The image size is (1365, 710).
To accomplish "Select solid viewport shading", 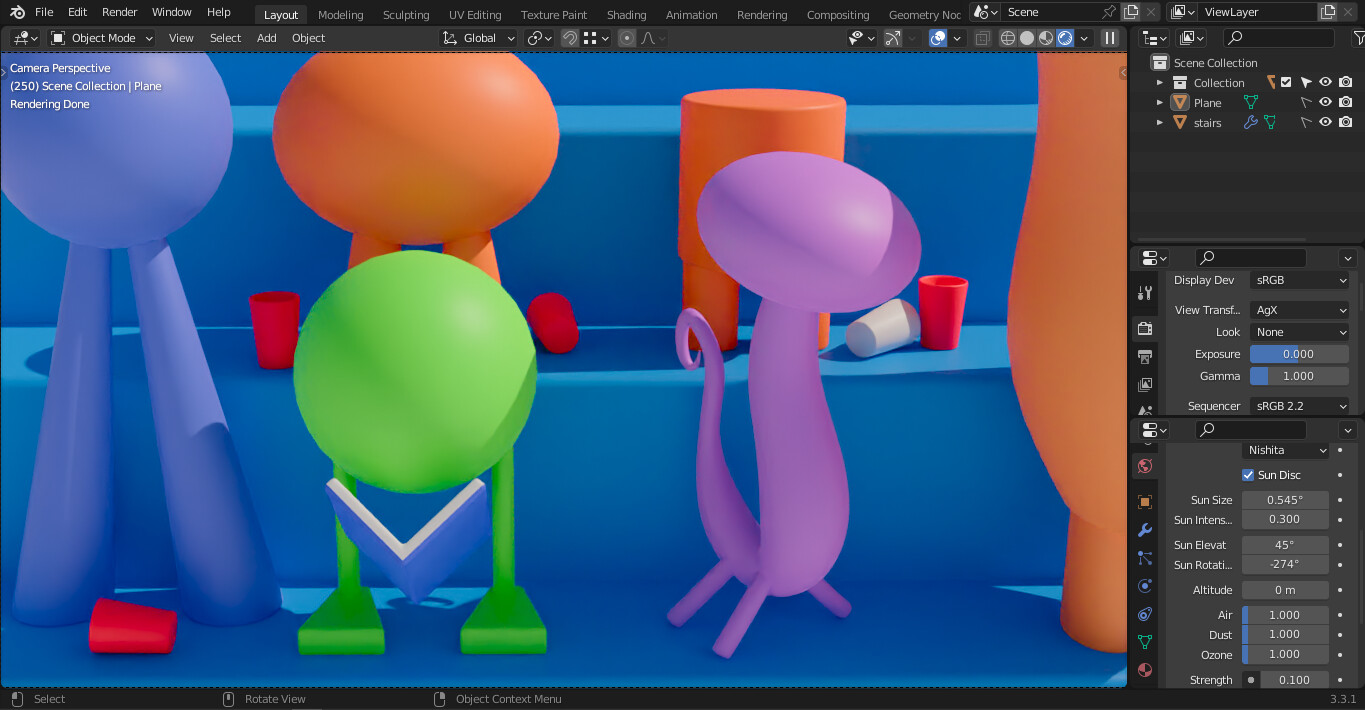I will 1027,38.
